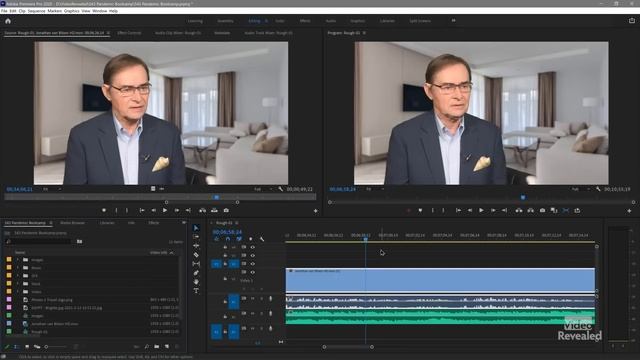Click Overwrite button in Source monitor
Image resolution: width=640 pixels, height=360 pixels.
(214, 210)
